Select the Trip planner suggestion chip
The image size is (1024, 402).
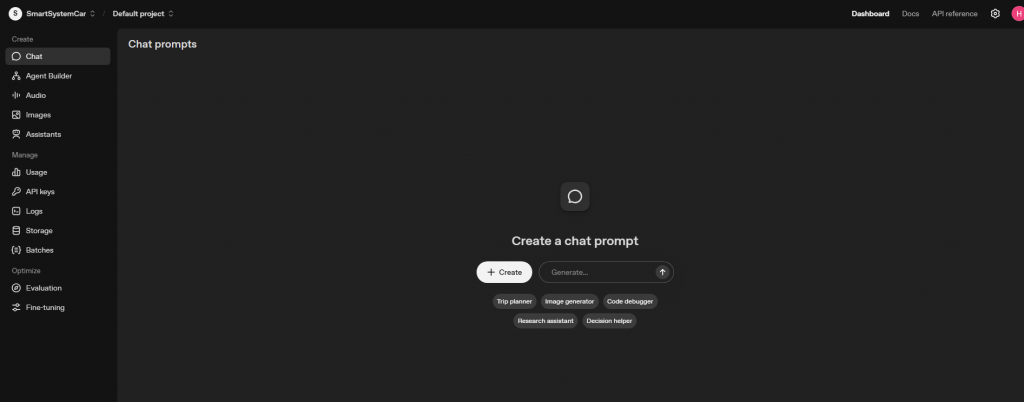click(x=515, y=302)
